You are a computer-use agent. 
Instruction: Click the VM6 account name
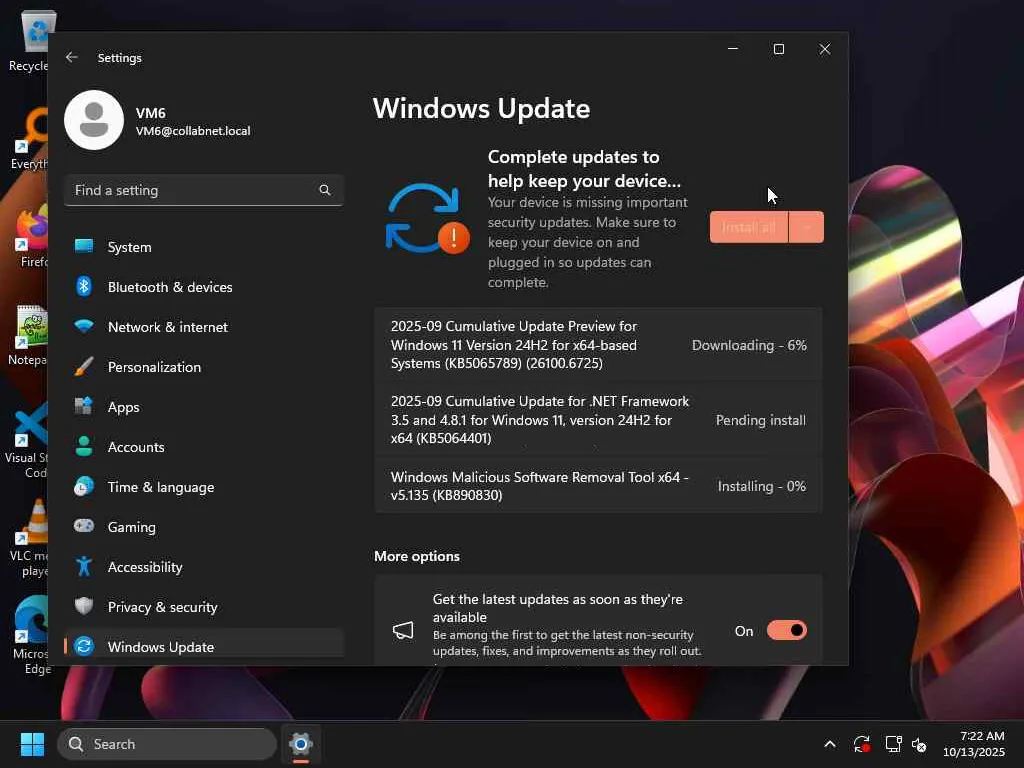tap(150, 112)
